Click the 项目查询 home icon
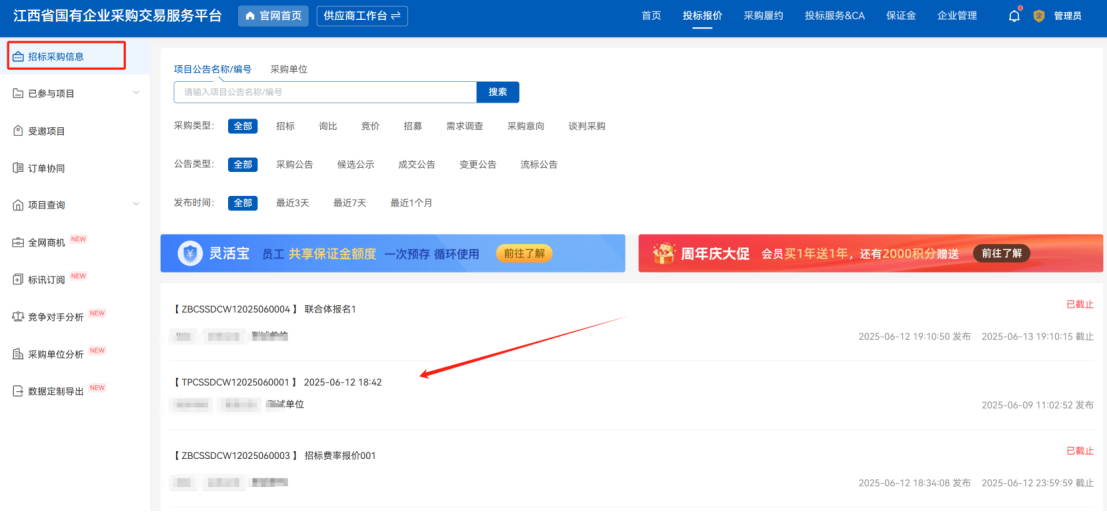This screenshot has height=512, width=1107. [18, 205]
